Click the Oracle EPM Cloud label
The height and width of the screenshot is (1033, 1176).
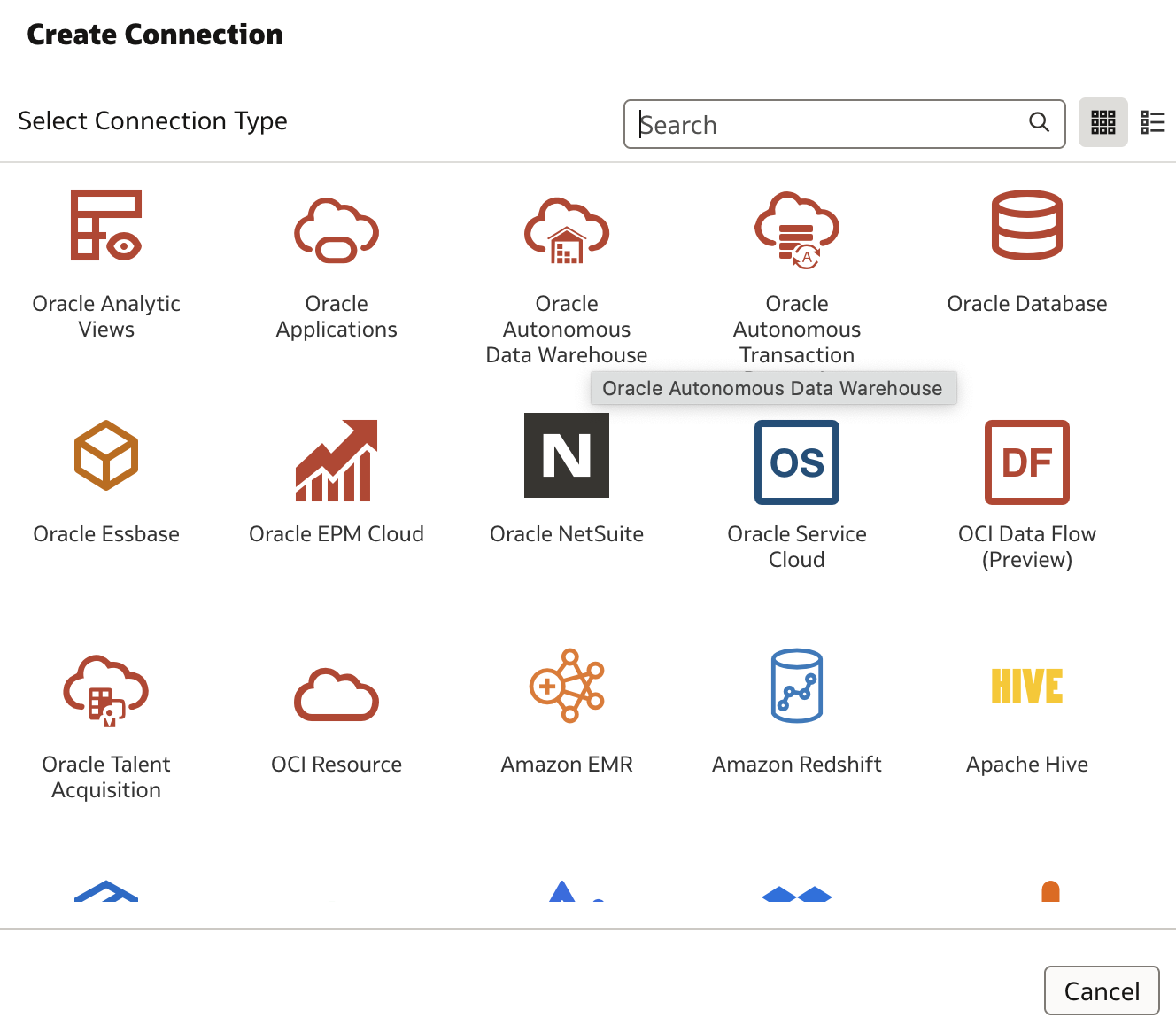(337, 534)
